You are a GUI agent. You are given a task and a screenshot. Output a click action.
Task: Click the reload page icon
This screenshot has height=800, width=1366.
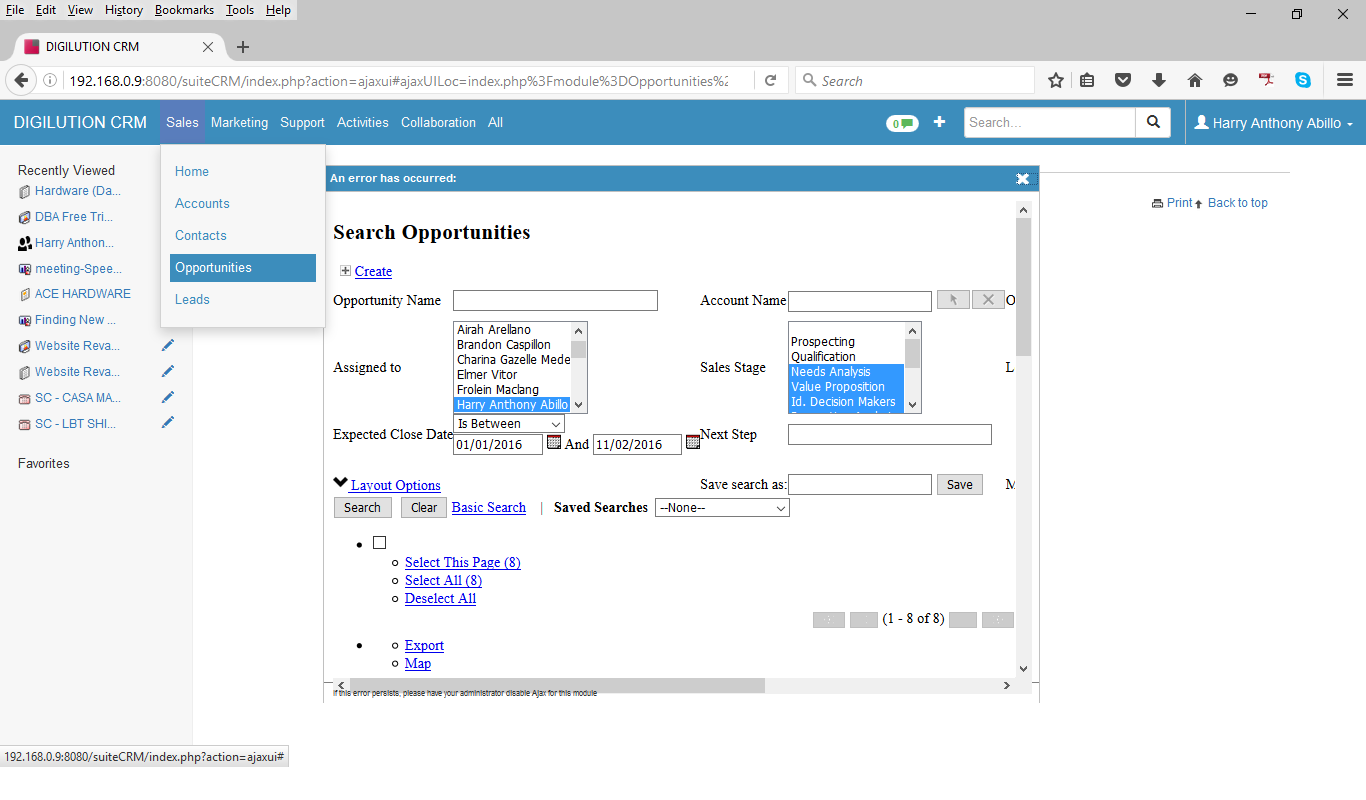coord(770,81)
